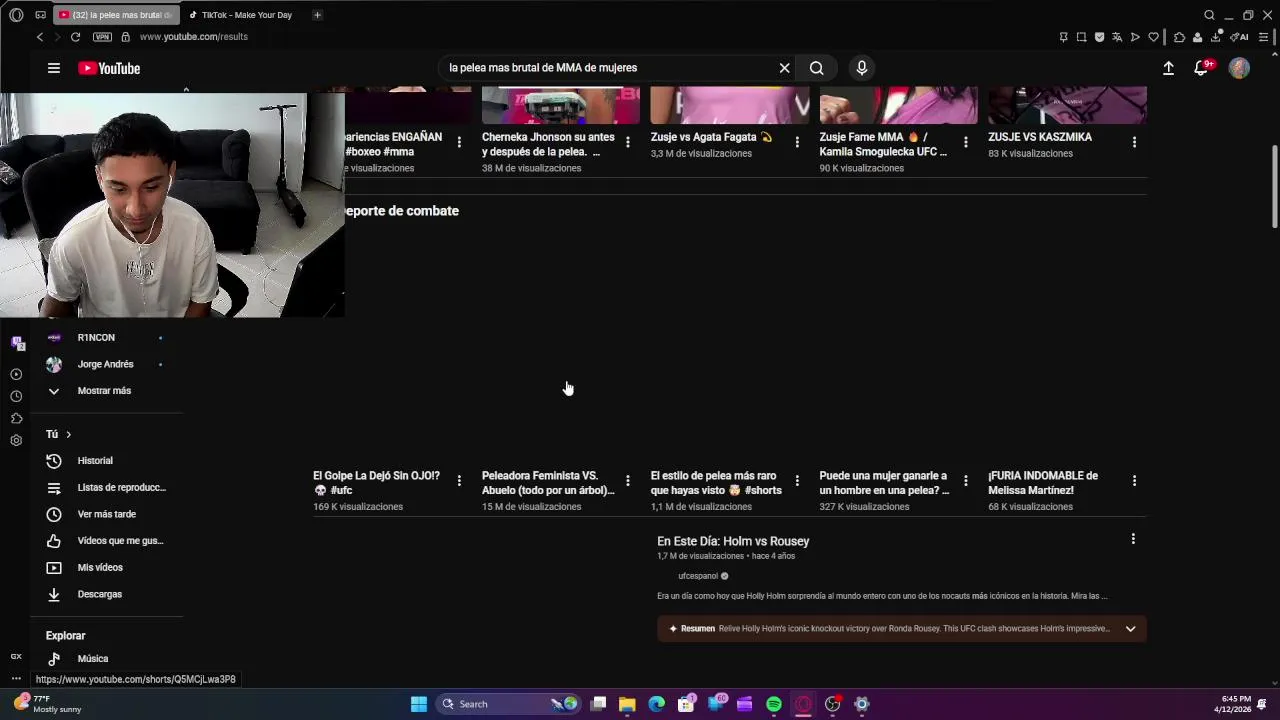Open Historial in the sidebar
Viewport: 1280px width, 720px height.
pyautogui.click(x=105, y=461)
